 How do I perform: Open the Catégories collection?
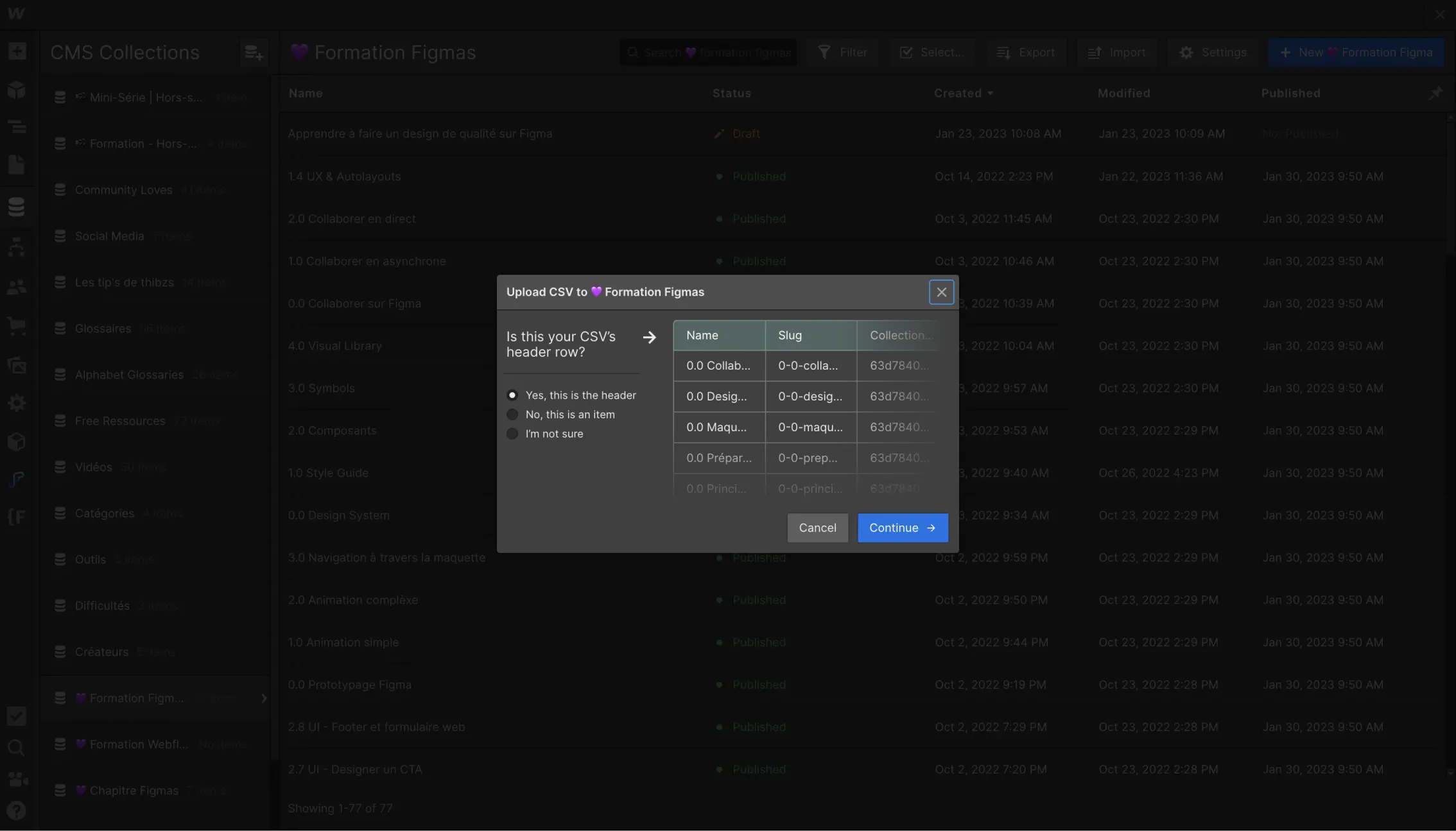[154, 513]
